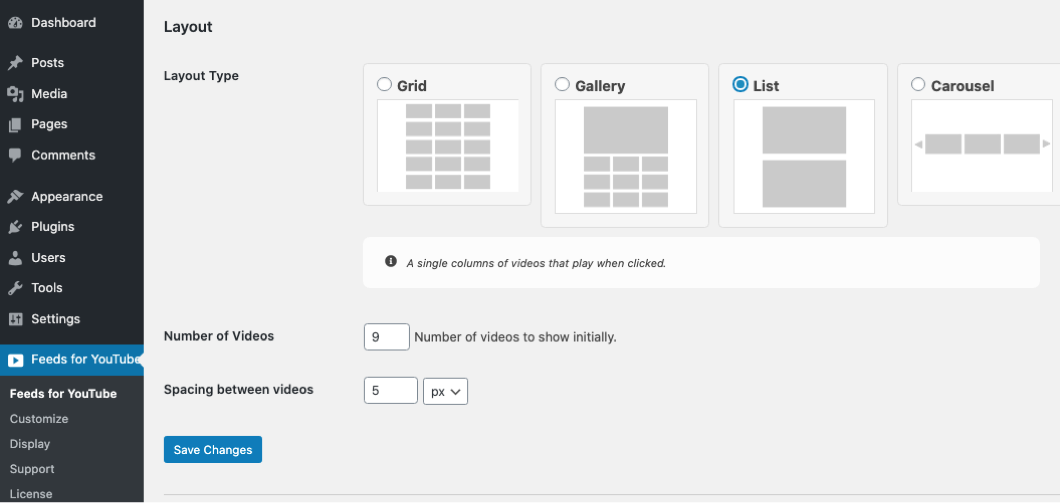
Task: Click the List layout preview thumbnail
Action: 804,156
